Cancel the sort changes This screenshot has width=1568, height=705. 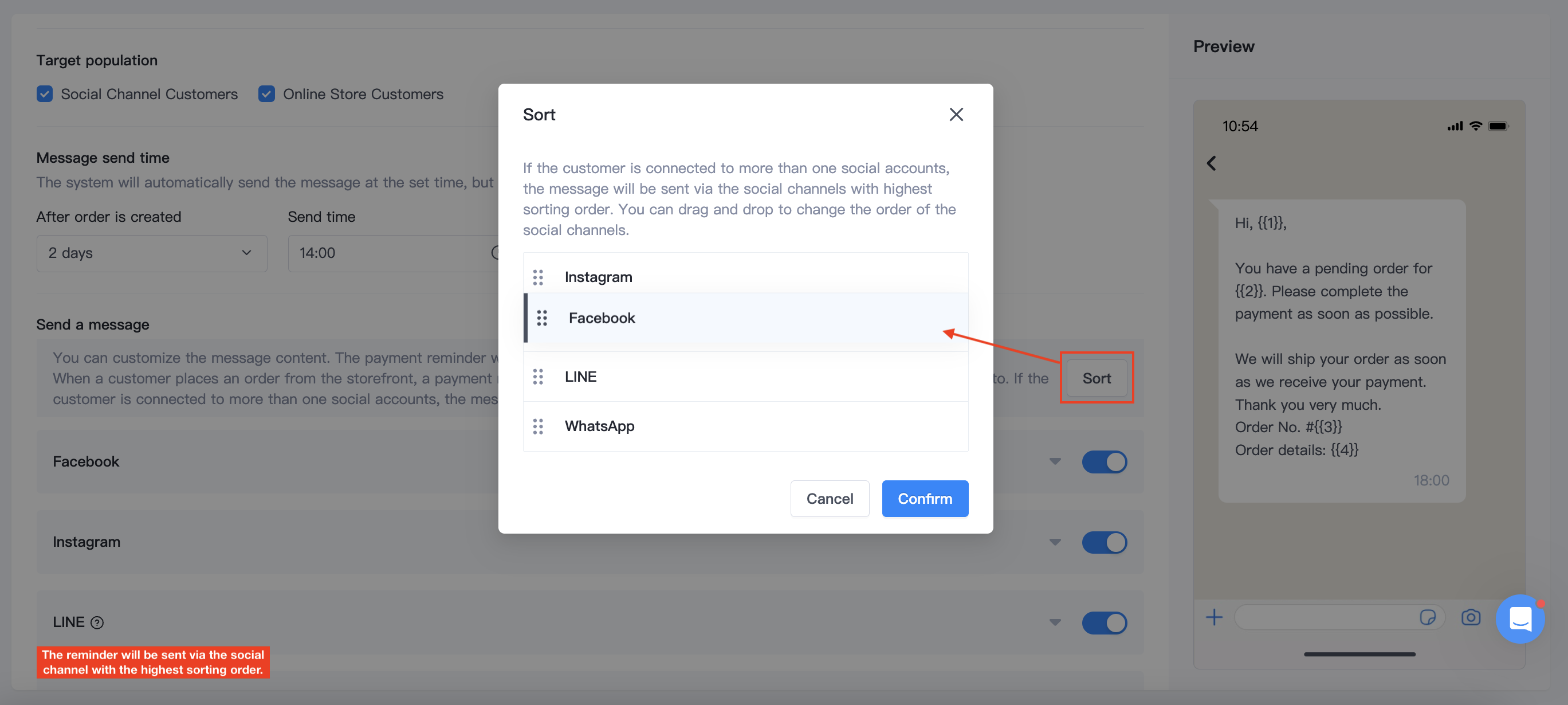click(829, 499)
